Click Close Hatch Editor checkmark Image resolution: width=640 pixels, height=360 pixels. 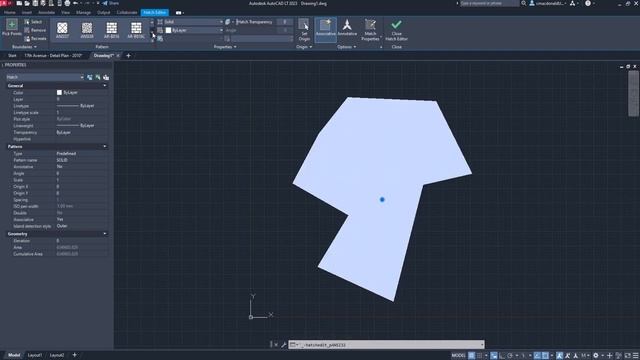(396, 30)
